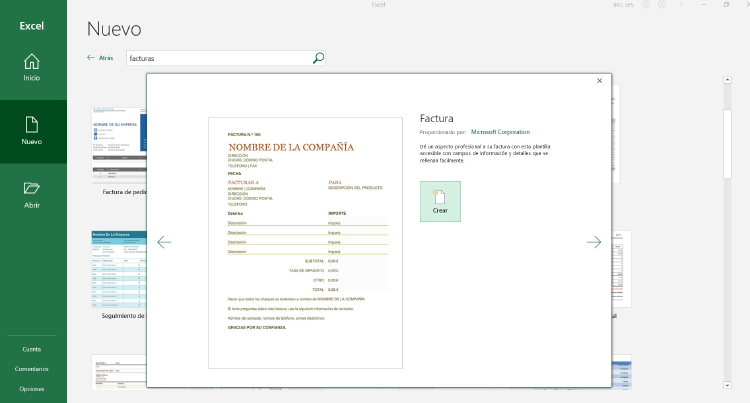Click the Factura preview image
Screen dimensions: 750x403
pyautogui.click(x=305, y=243)
